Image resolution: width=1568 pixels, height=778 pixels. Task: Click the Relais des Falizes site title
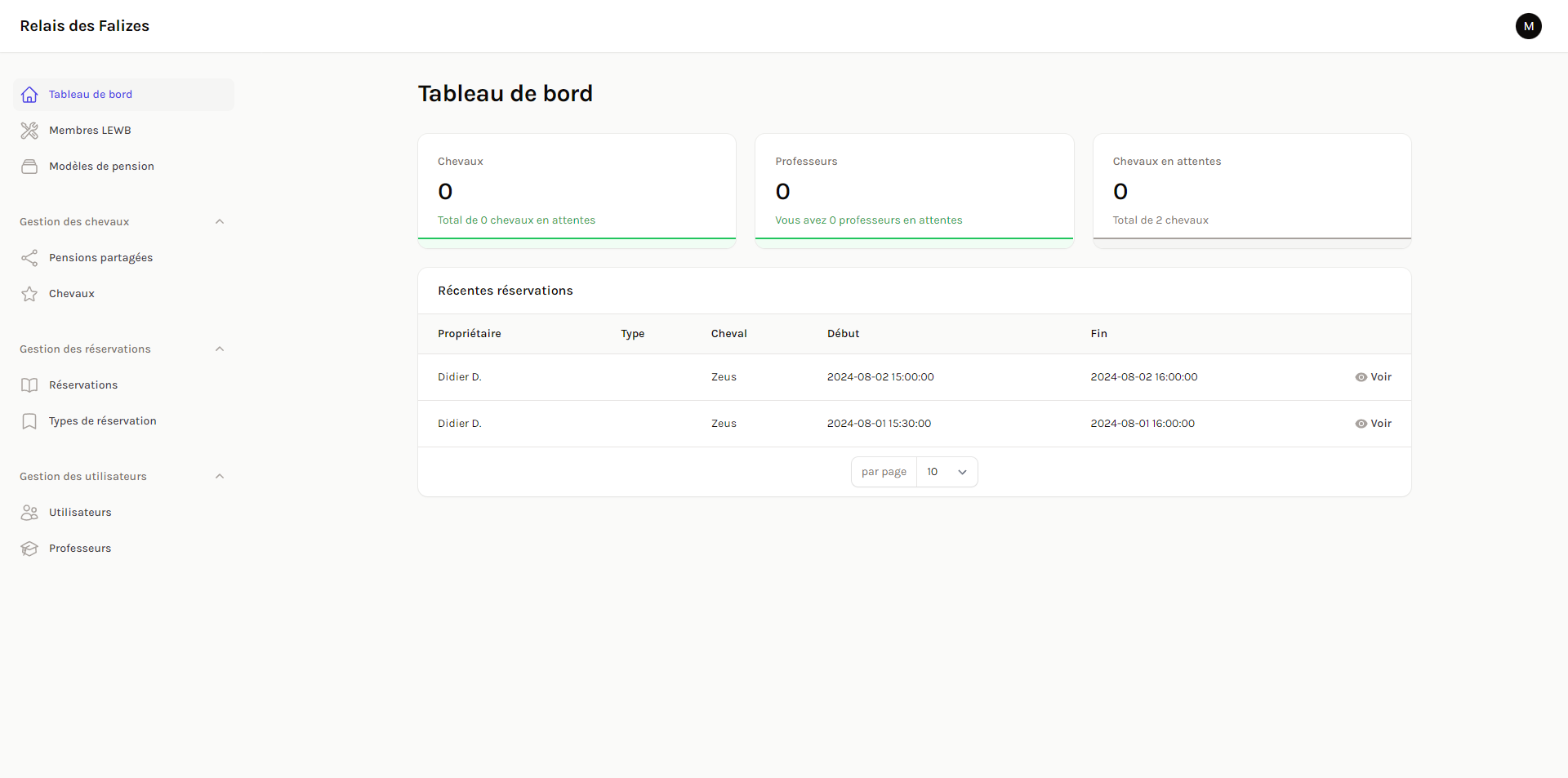pos(85,26)
